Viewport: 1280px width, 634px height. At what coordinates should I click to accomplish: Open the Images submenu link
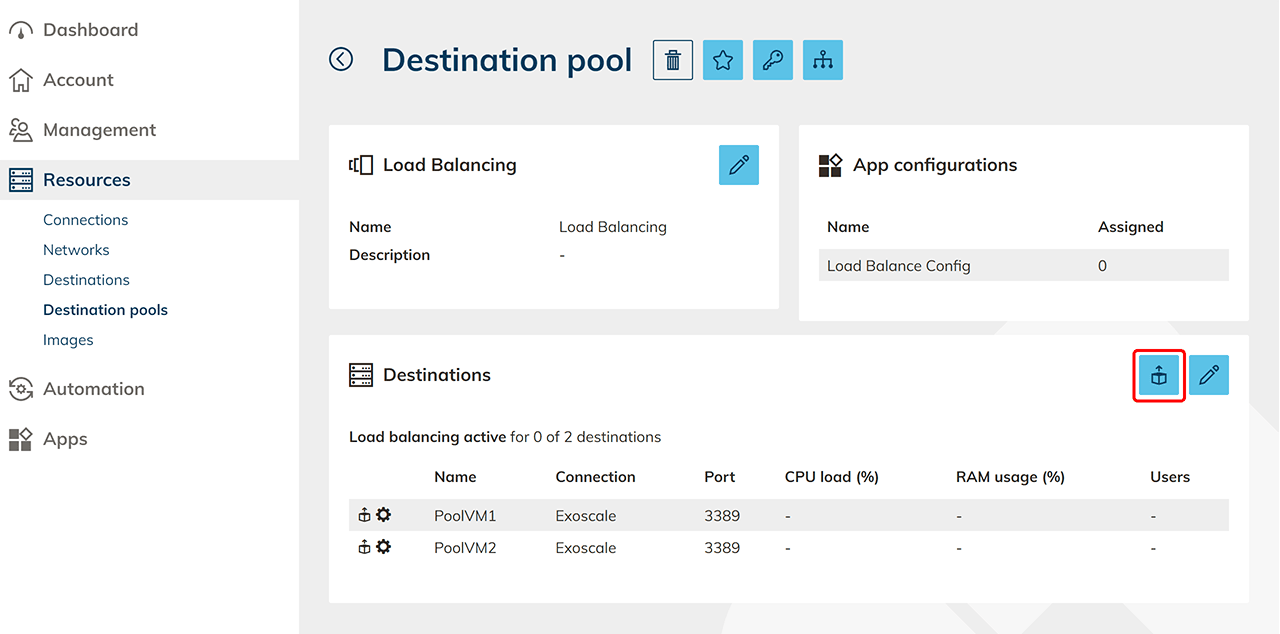(x=68, y=340)
